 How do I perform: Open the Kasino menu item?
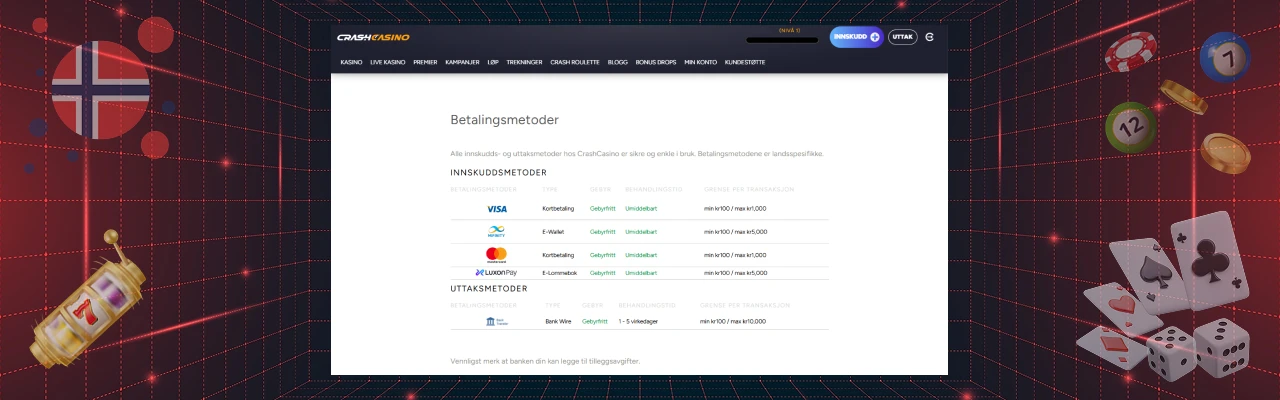click(351, 62)
